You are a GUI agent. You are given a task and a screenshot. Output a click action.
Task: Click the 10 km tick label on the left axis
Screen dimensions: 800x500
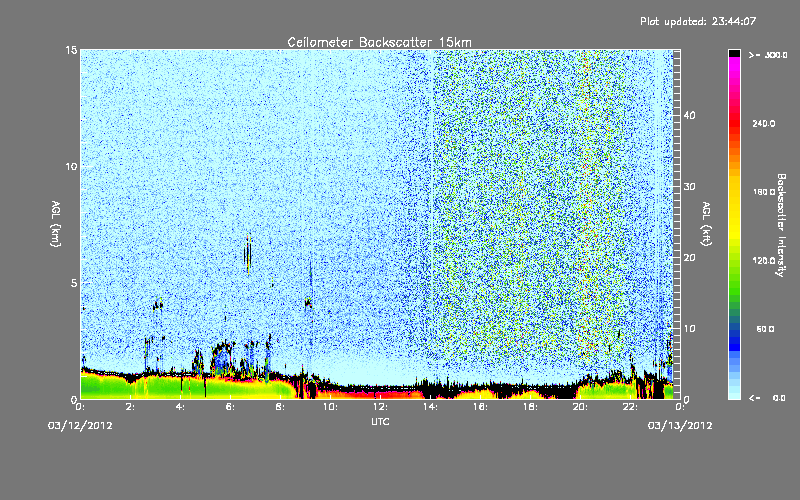(71, 167)
